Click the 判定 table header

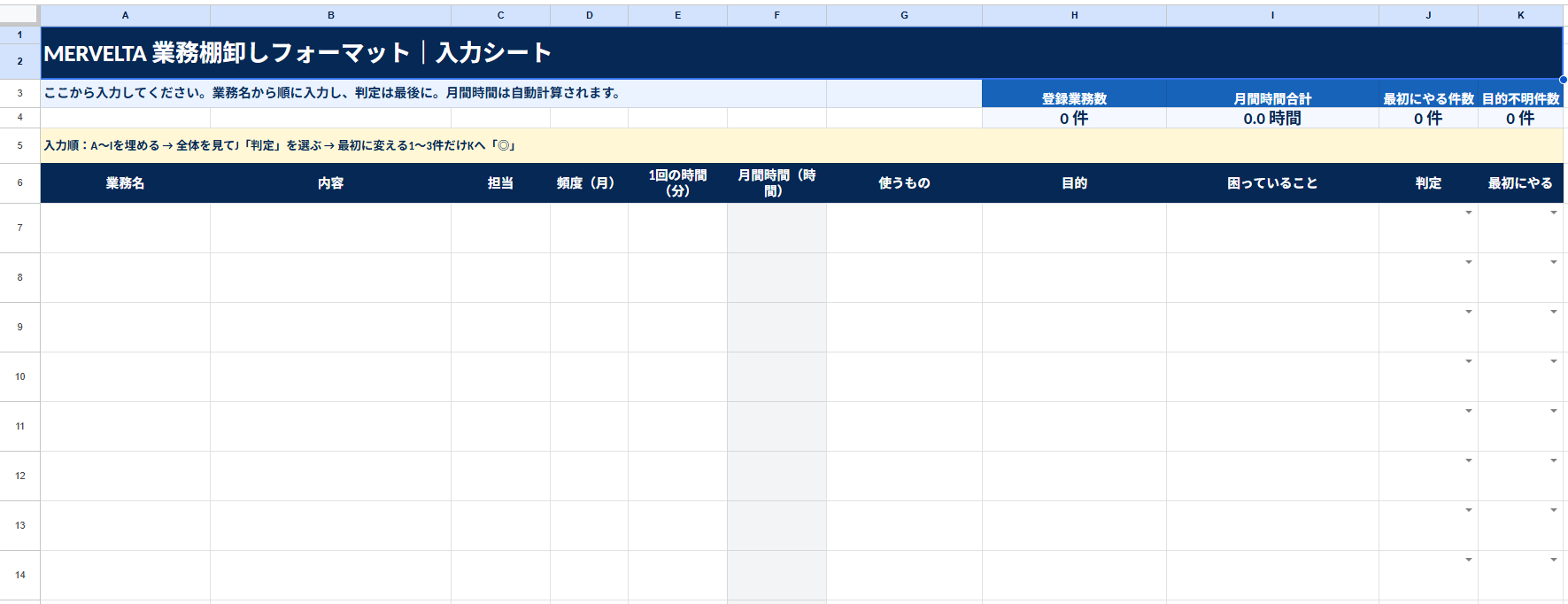point(1429,183)
